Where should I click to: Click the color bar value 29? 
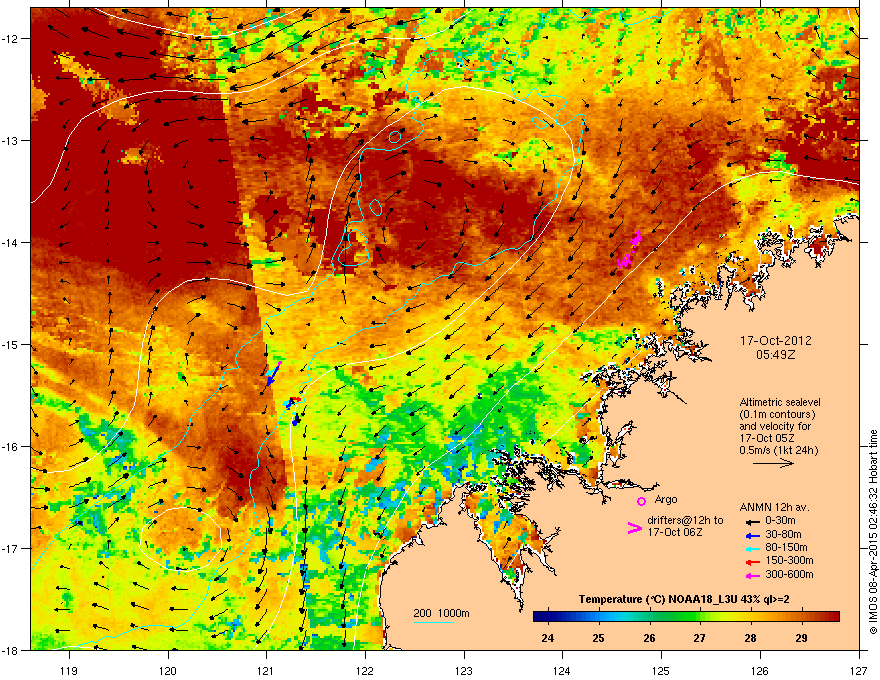point(801,638)
